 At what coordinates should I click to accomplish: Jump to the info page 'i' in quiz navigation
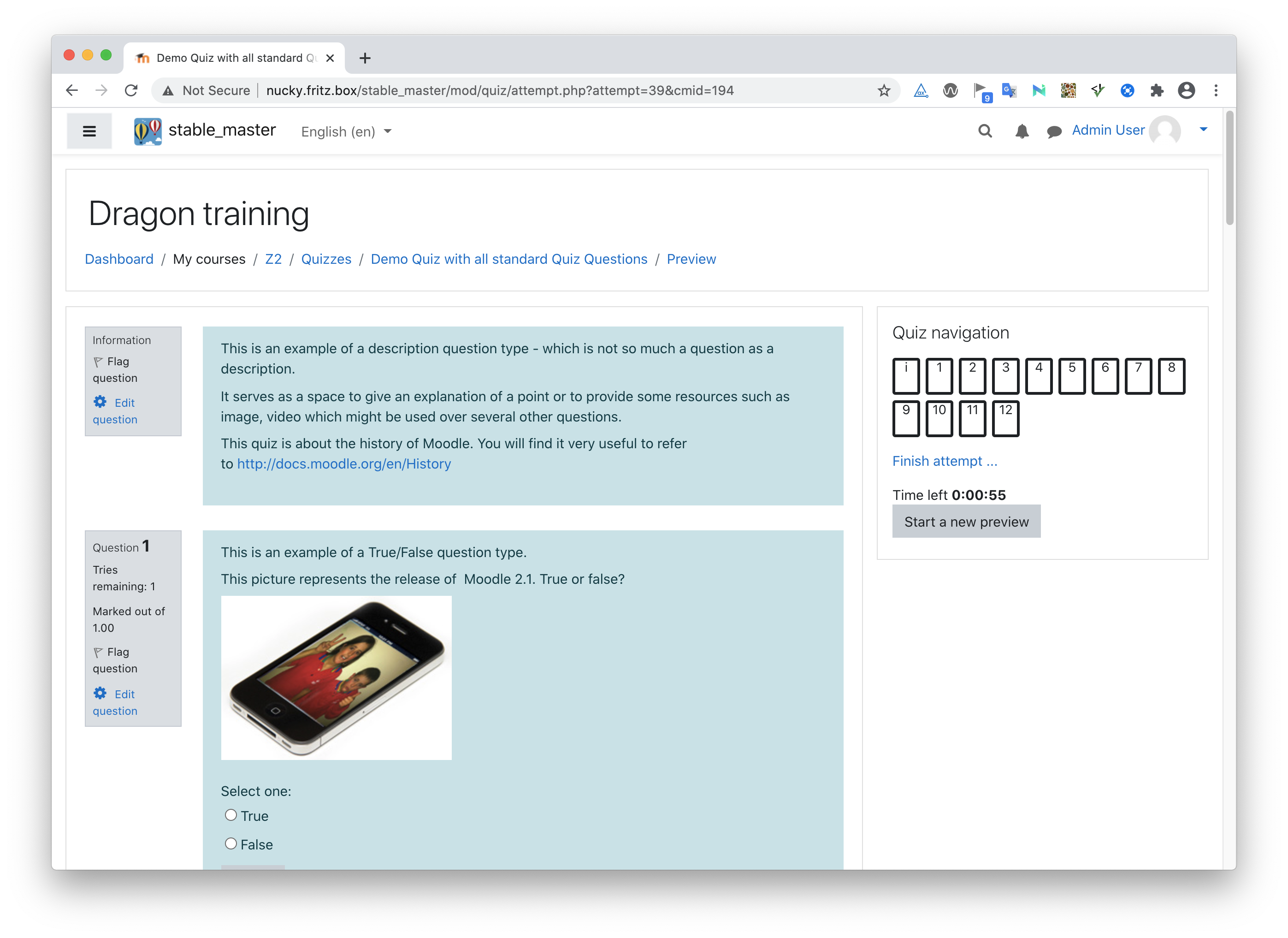click(906, 375)
